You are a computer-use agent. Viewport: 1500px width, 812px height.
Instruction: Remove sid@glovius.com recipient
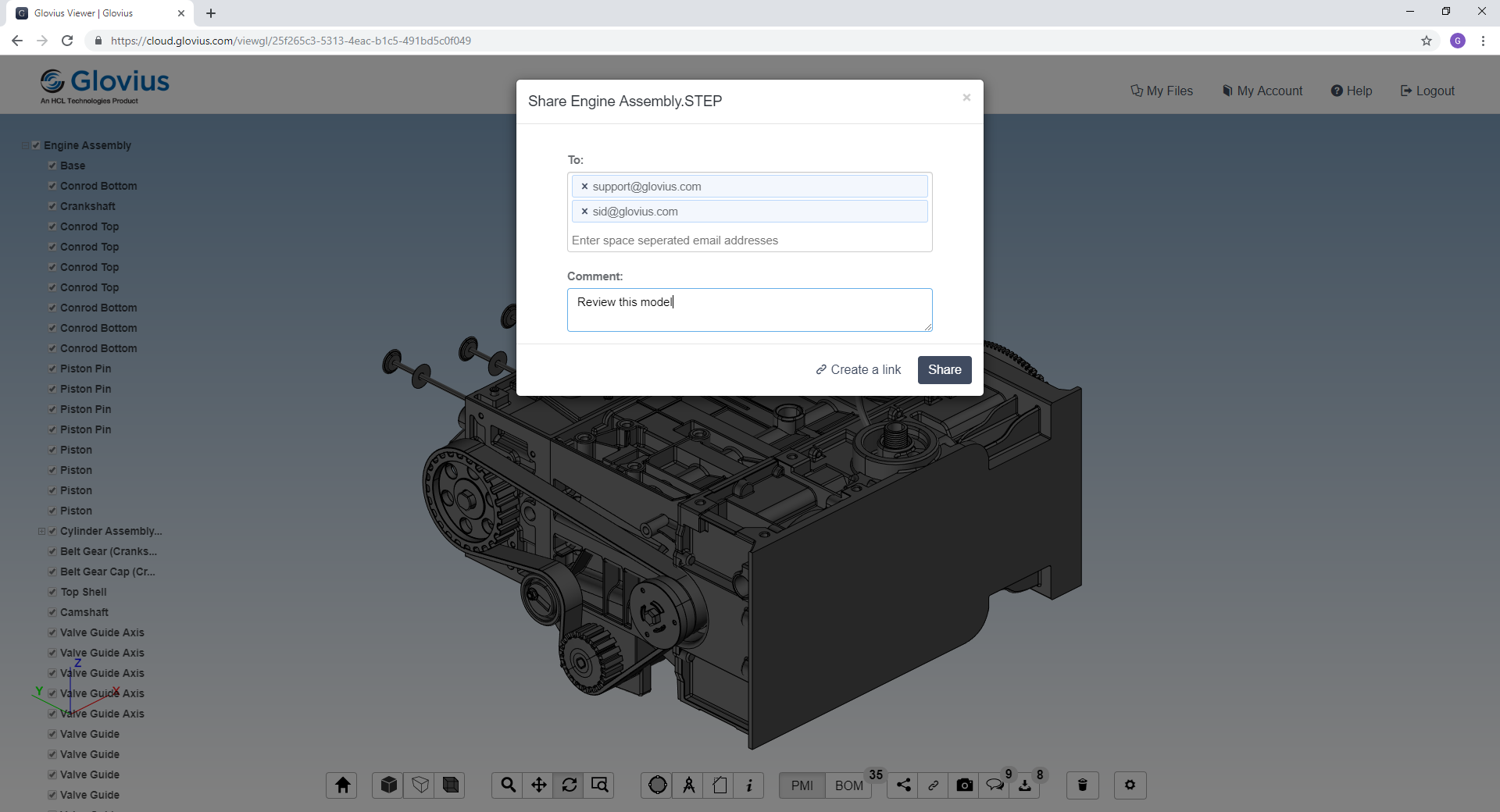point(584,212)
